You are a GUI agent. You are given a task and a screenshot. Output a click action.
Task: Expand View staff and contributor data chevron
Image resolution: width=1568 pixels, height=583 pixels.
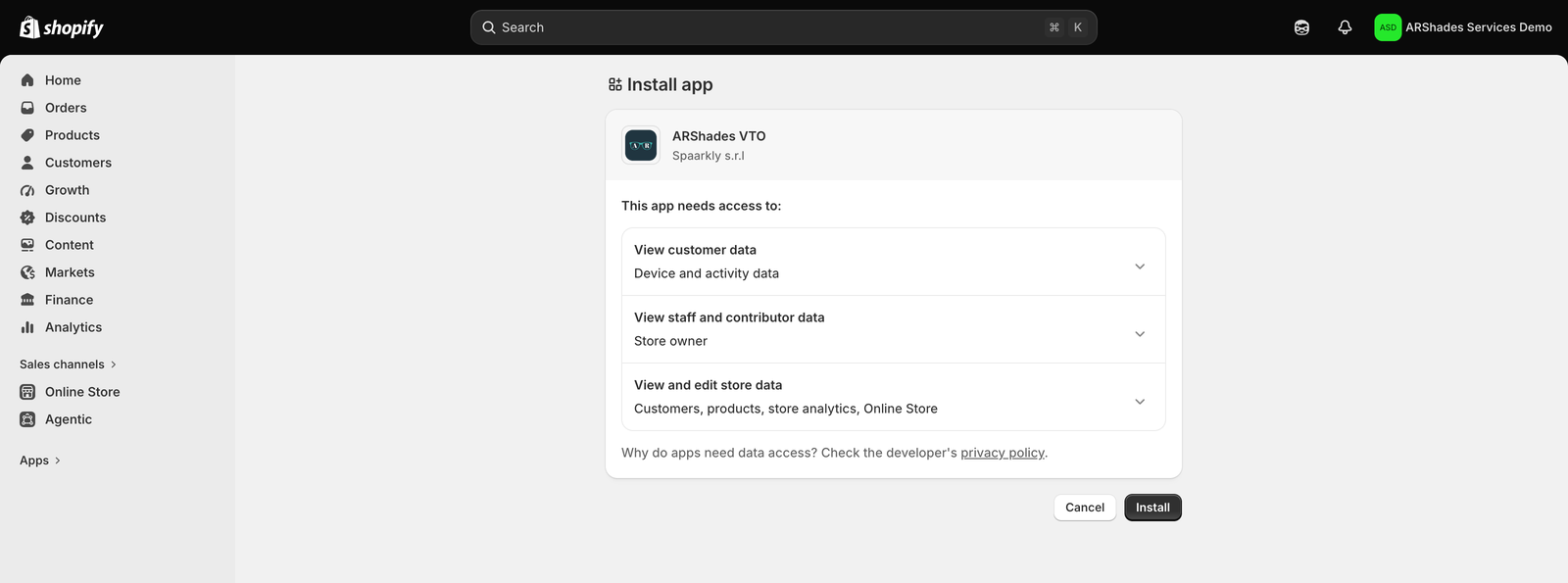[1140, 334]
